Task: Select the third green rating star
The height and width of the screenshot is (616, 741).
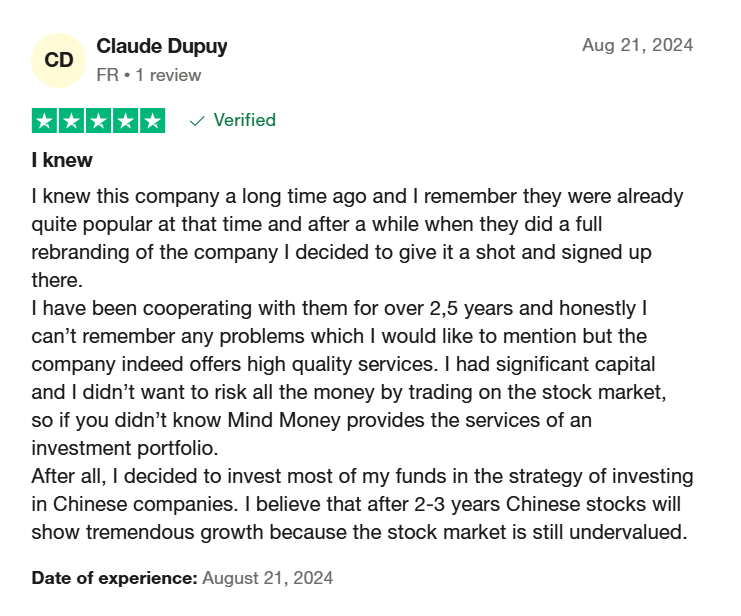Action: pos(98,121)
